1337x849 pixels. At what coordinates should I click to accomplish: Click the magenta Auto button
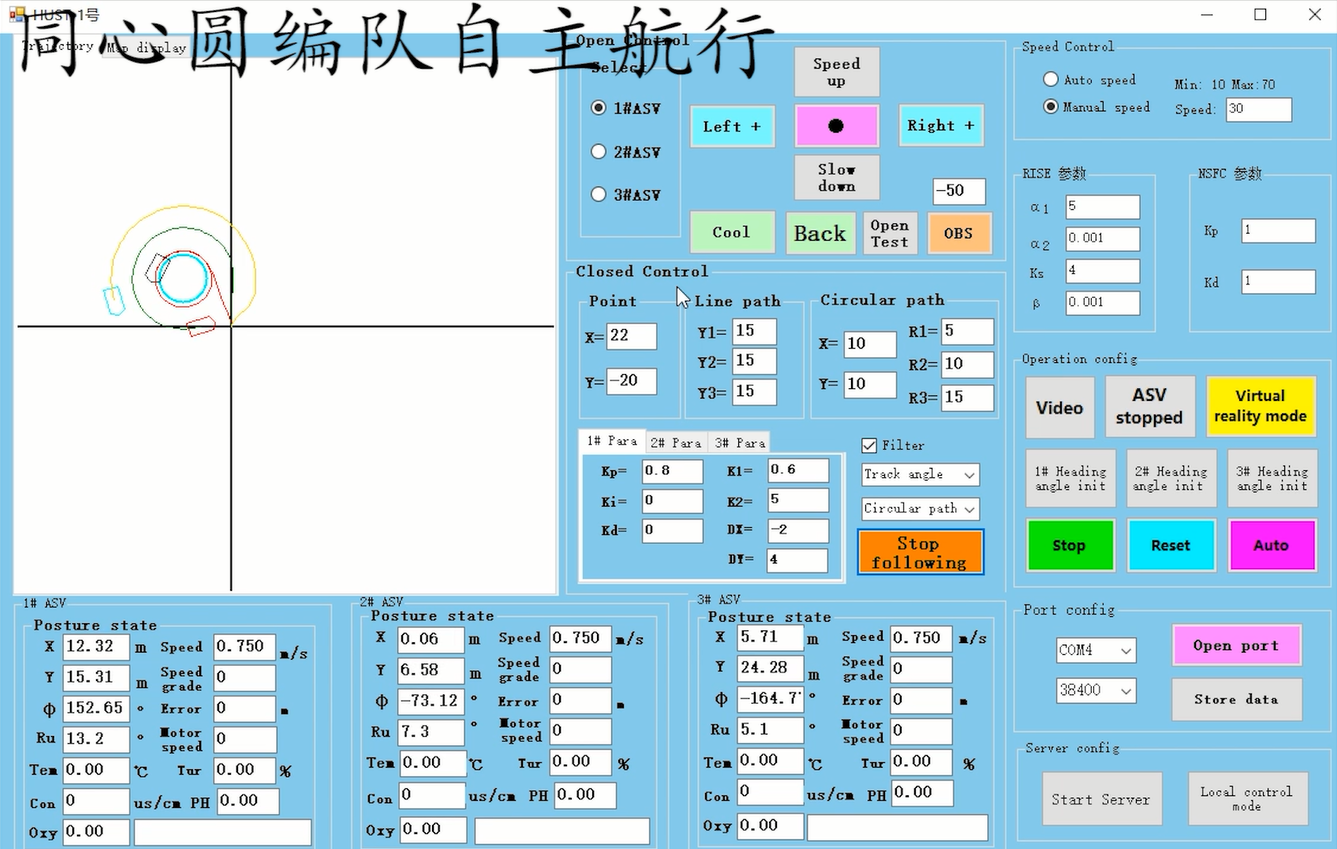tap(1271, 545)
